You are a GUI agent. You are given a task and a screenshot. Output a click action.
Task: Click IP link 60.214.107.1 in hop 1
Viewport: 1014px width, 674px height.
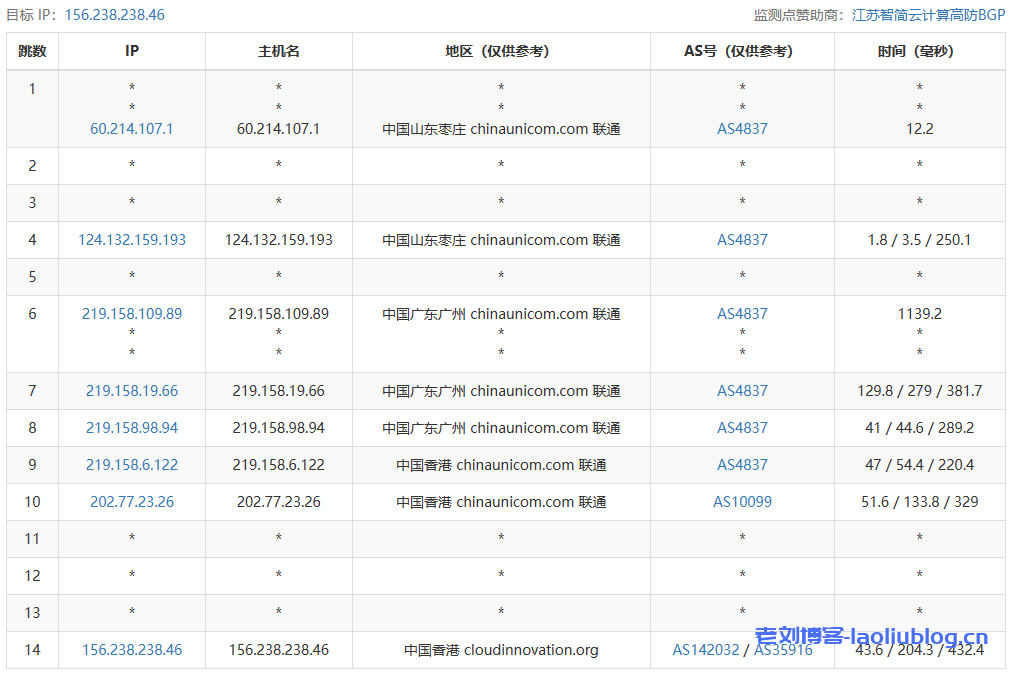click(131, 128)
